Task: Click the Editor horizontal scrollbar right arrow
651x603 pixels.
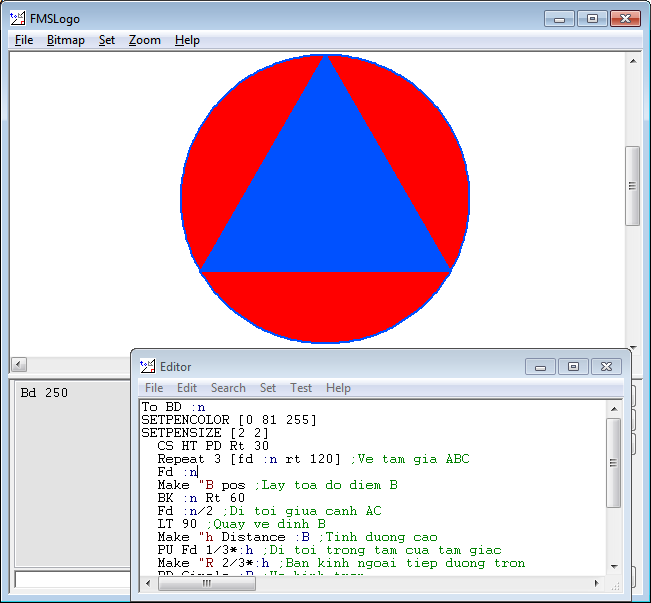Action: pyautogui.click(x=597, y=583)
